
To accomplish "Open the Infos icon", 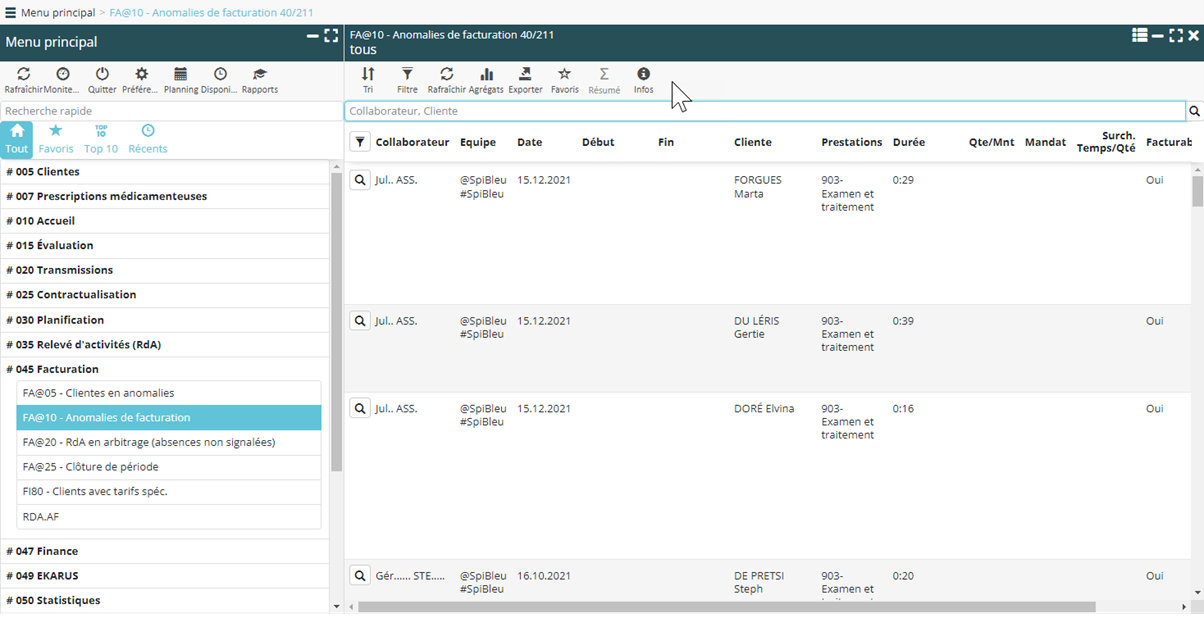I will coord(643,75).
